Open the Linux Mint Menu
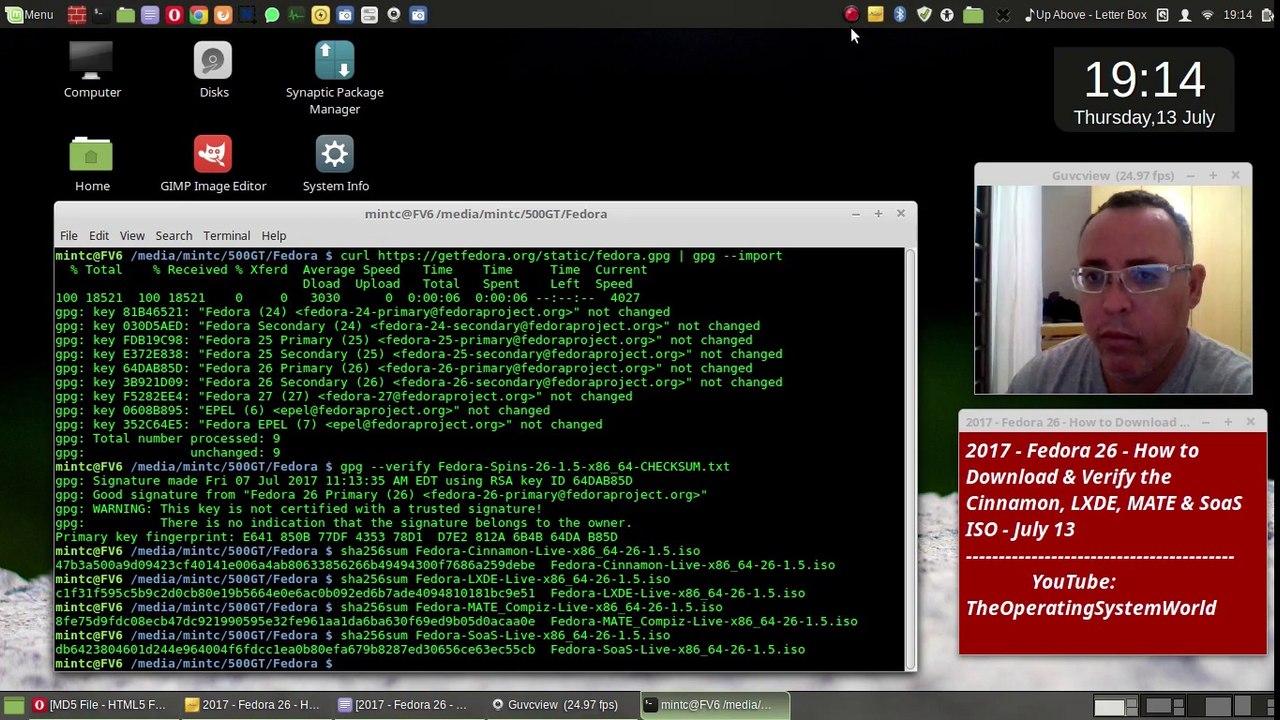 point(28,14)
